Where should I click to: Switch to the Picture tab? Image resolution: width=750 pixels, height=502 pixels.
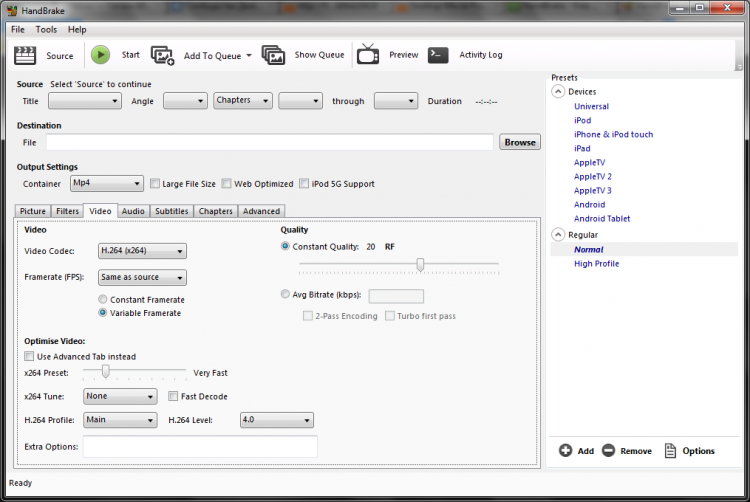coord(33,211)
